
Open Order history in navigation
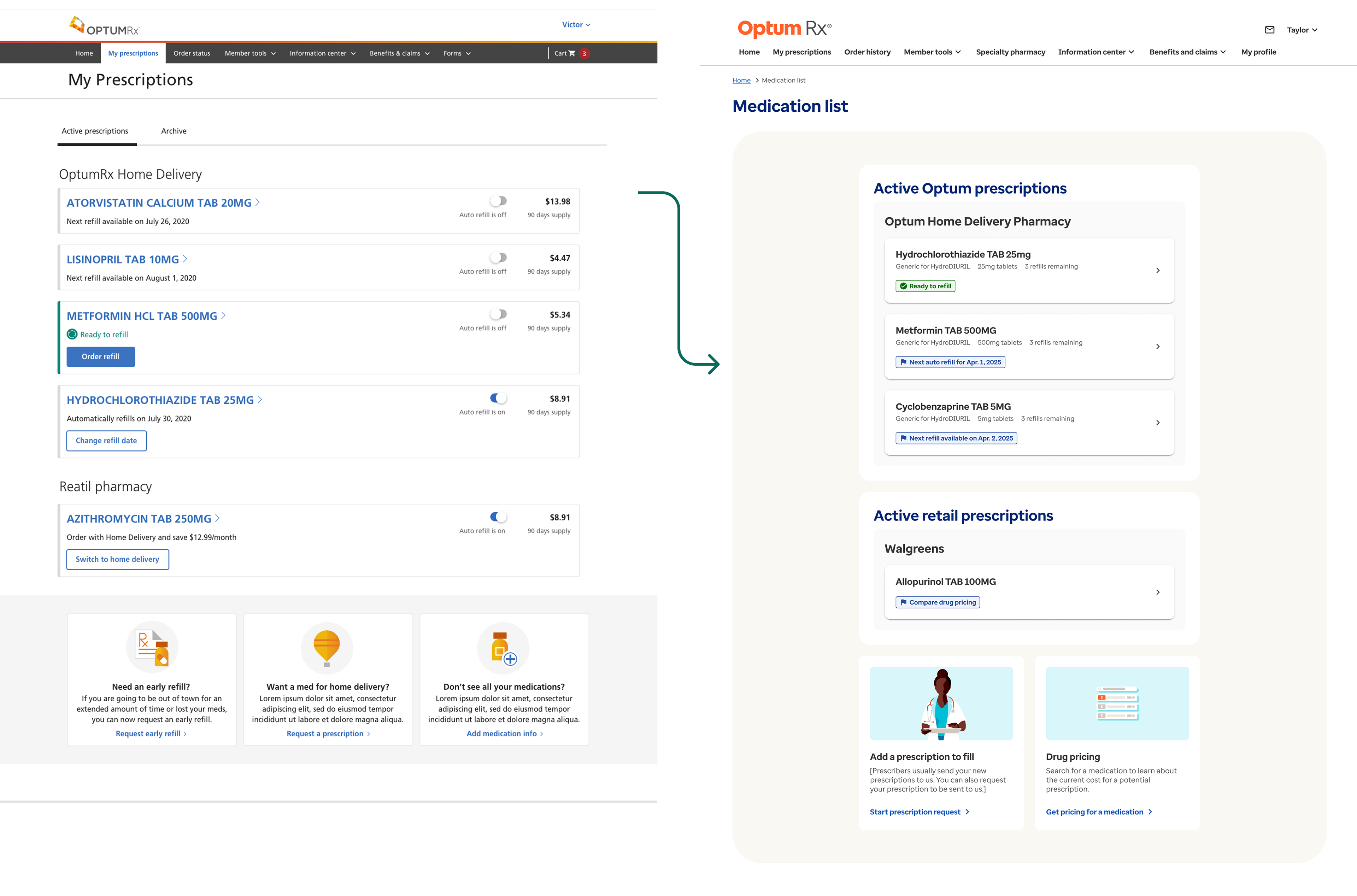coord(867,52)
